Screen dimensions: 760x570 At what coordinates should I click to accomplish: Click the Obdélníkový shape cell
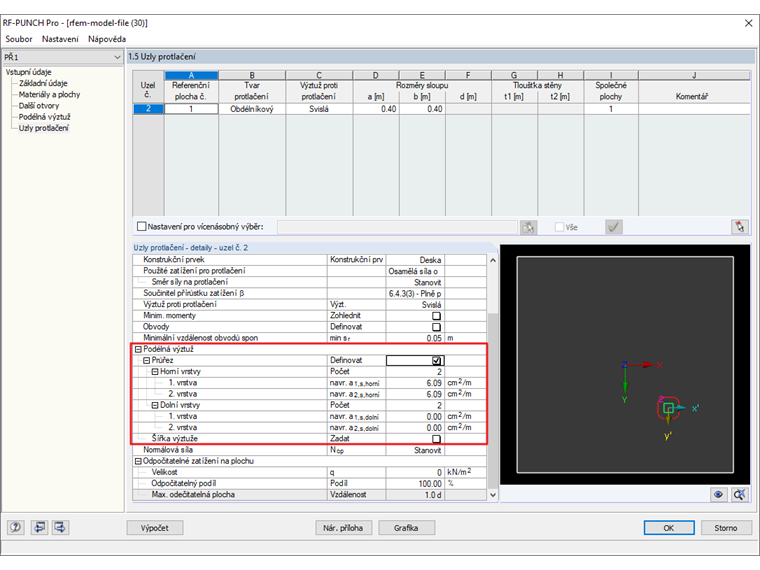252,109
